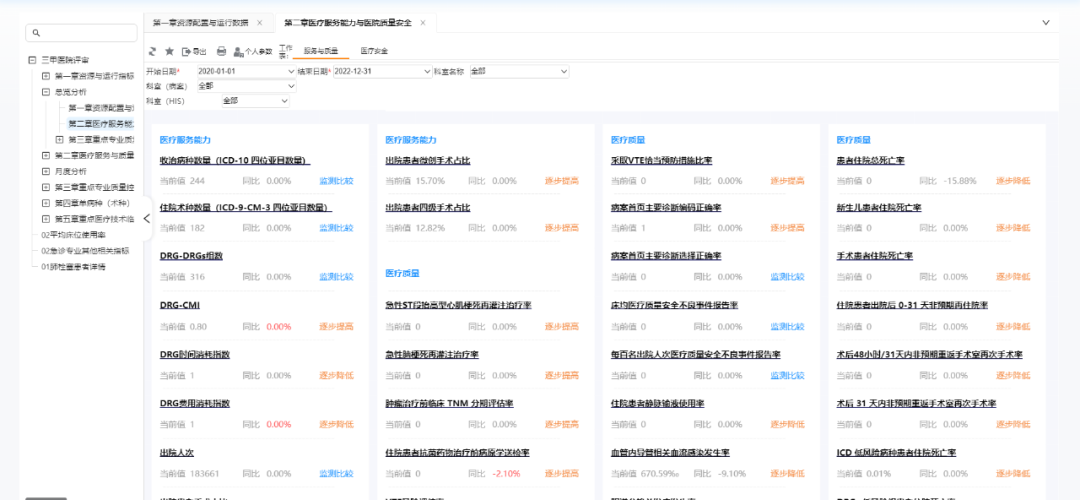Open 02急诊专业其他相关指标 in the tree
This screenshot has width=1080, height=500.
(85, 251)
